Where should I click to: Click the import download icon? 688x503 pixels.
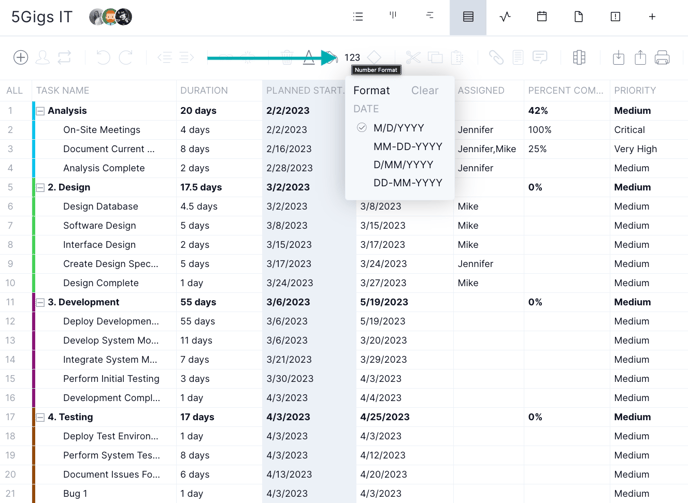[x=618, y=57]
